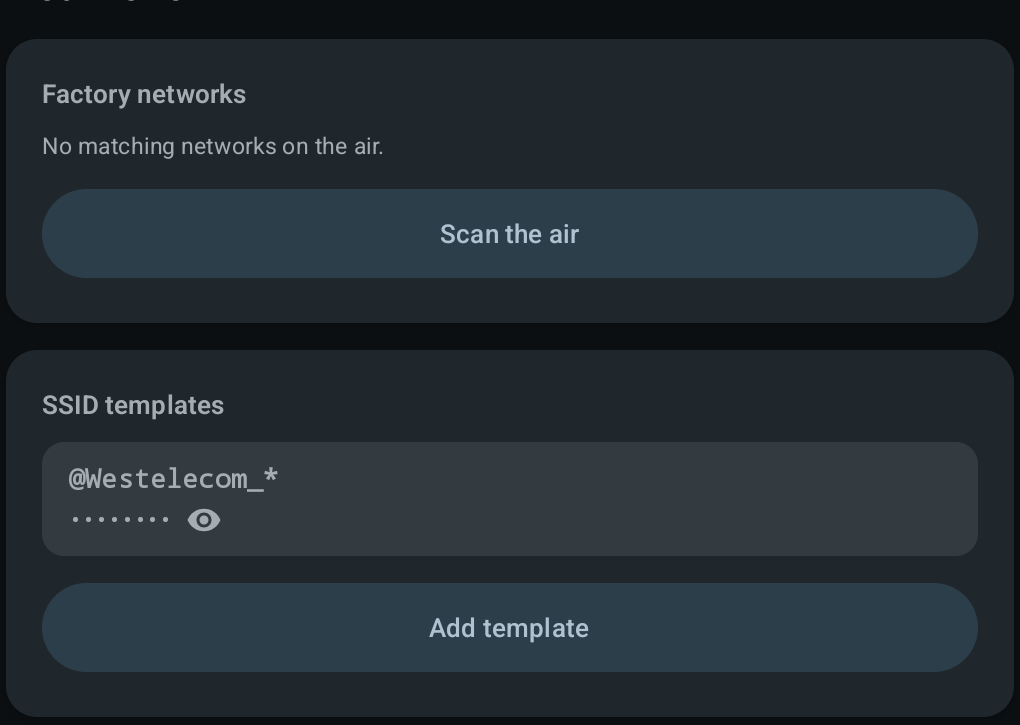Image resolution: width=1020 pixels, height=725 pixels.
Task: Add a new SSID template
Action: (x=509, y=627)
